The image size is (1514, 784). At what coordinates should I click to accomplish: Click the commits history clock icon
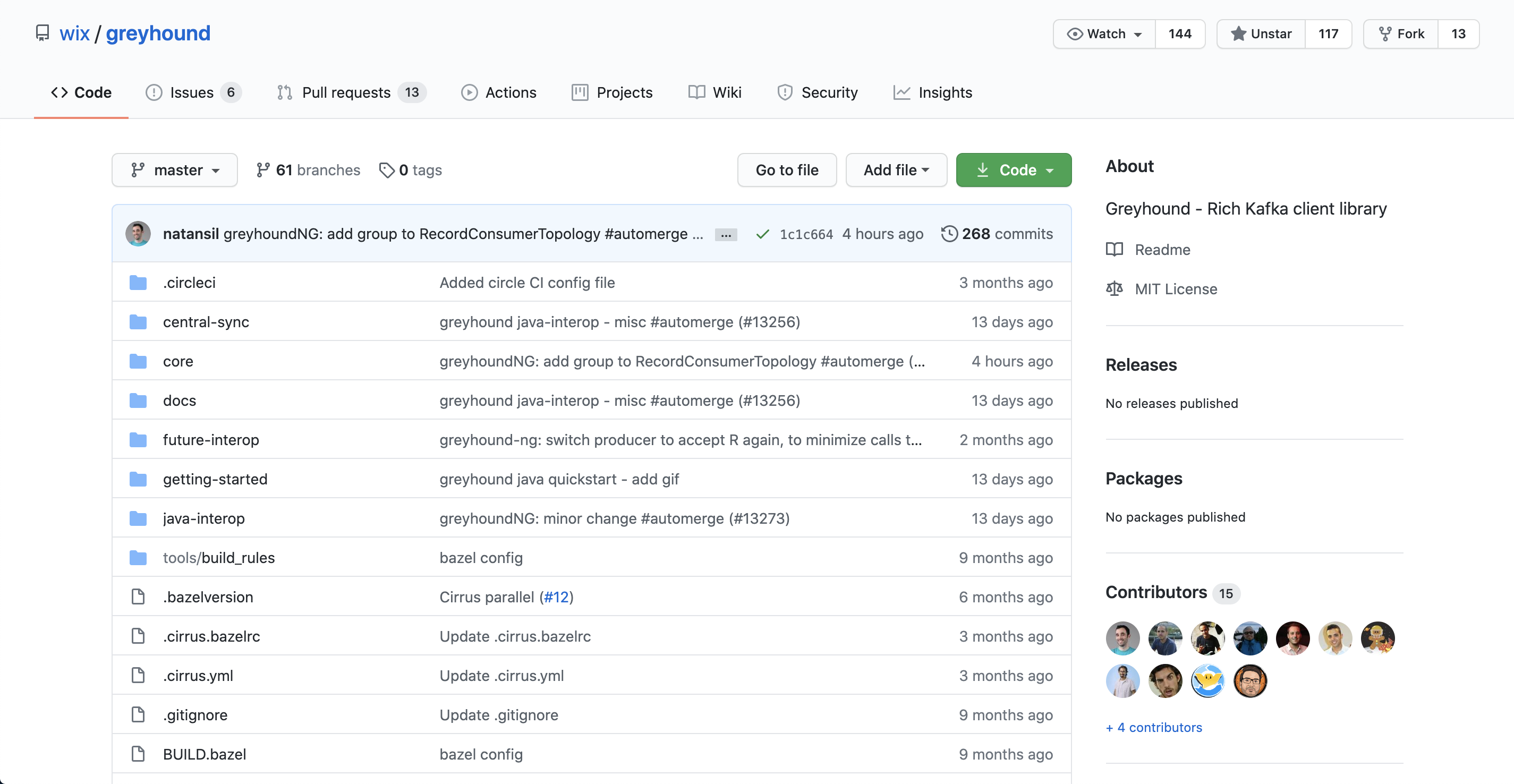pos(949,234)
